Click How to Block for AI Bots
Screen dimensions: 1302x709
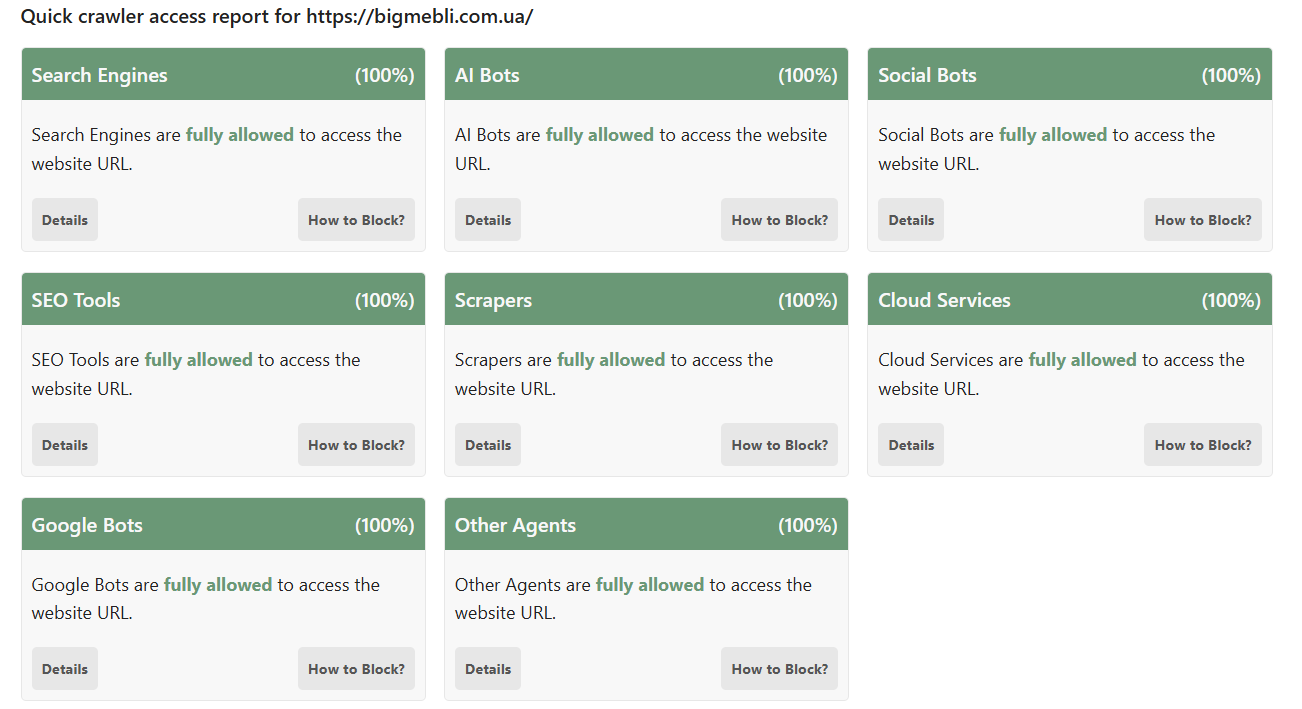[780, 220]
